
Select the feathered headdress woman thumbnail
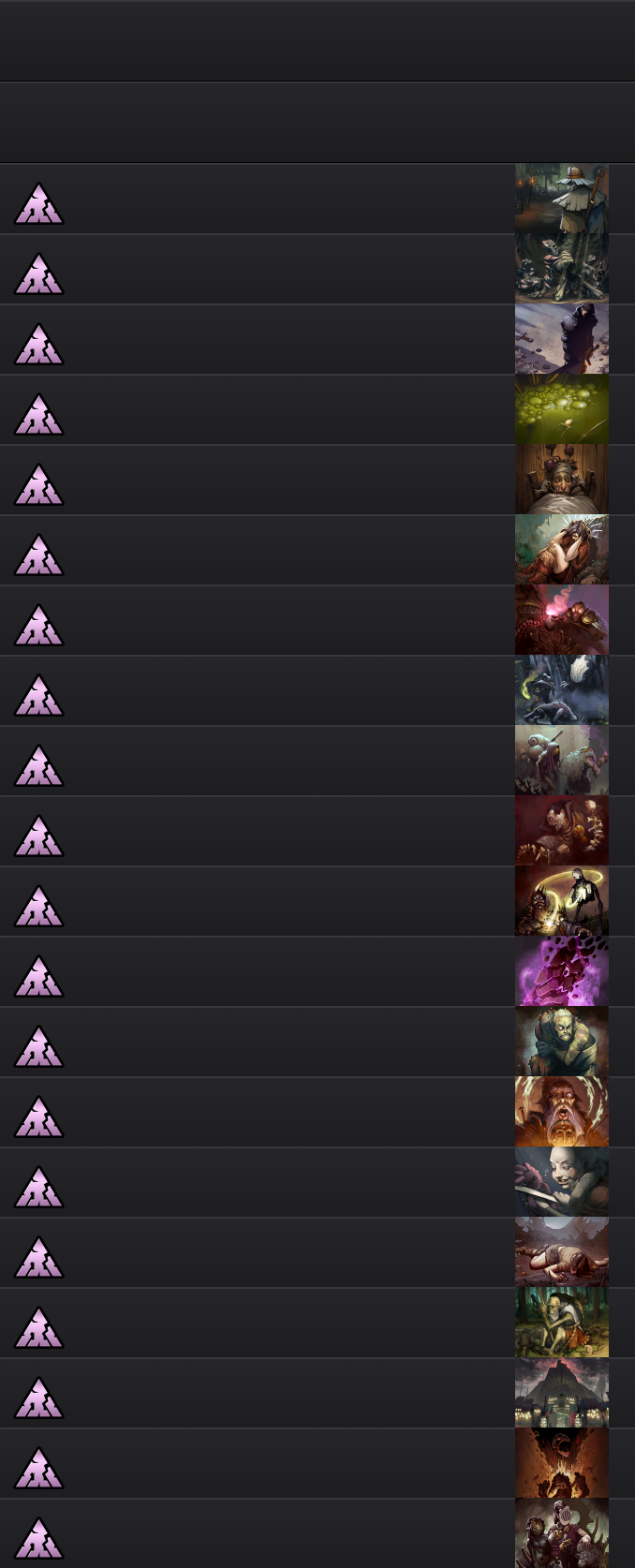[x=562, y=550]
